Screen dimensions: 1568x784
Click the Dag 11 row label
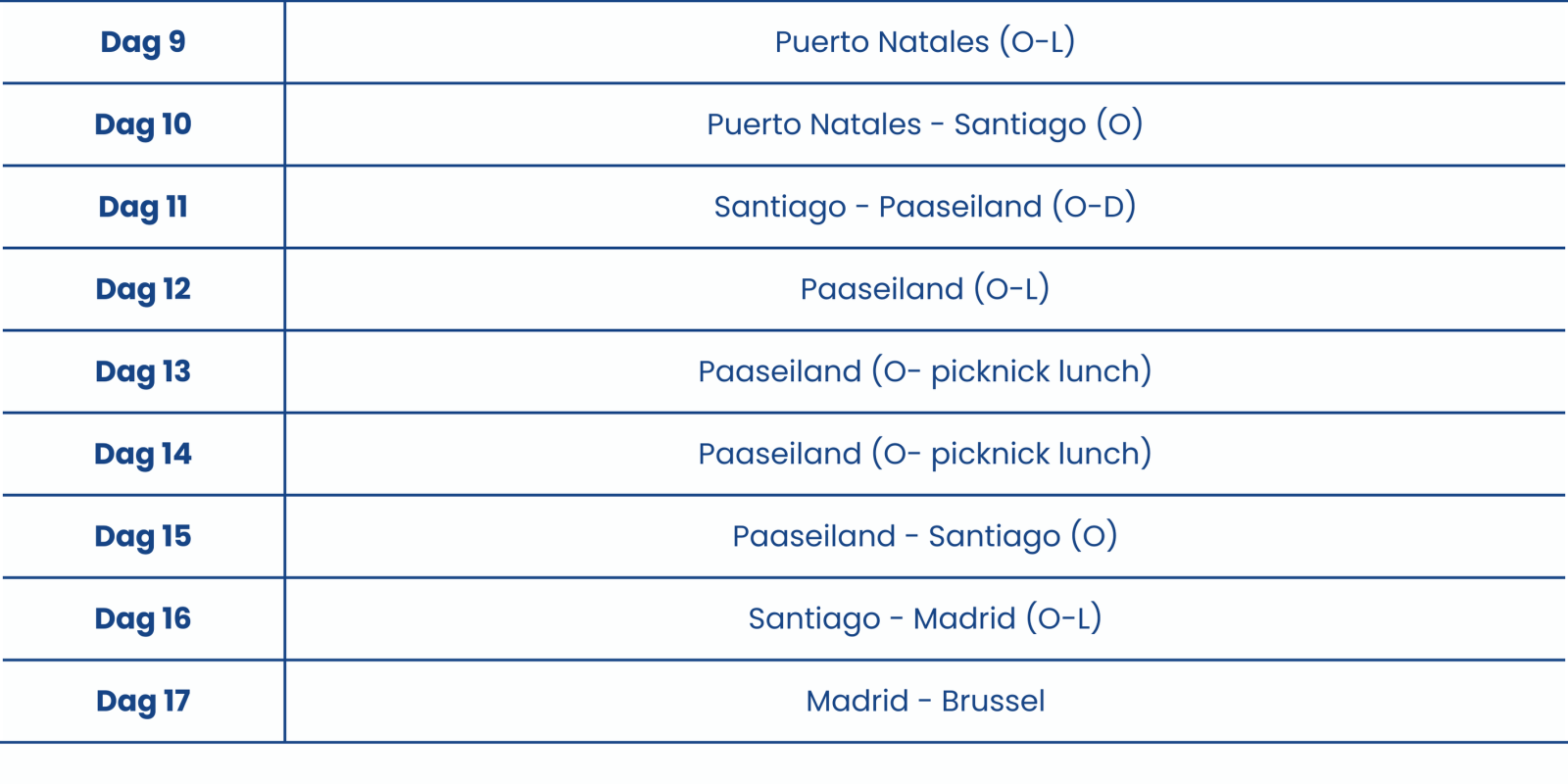[x=143, y=207]
